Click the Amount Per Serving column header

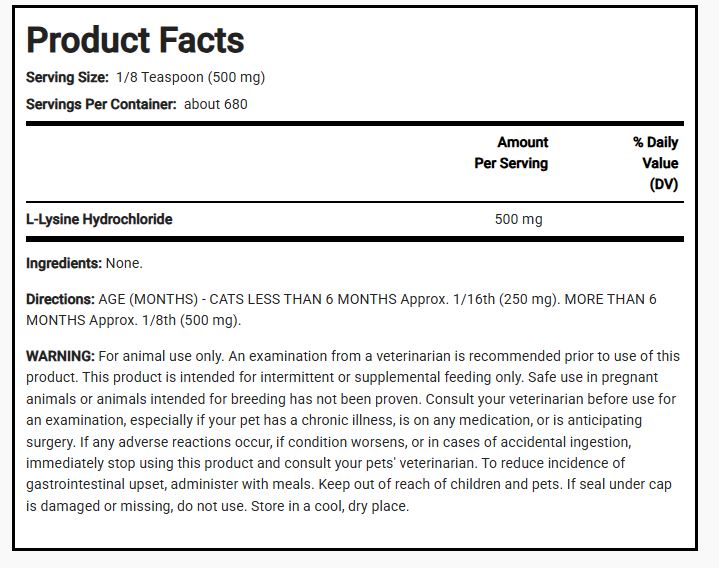pos(511,153)
